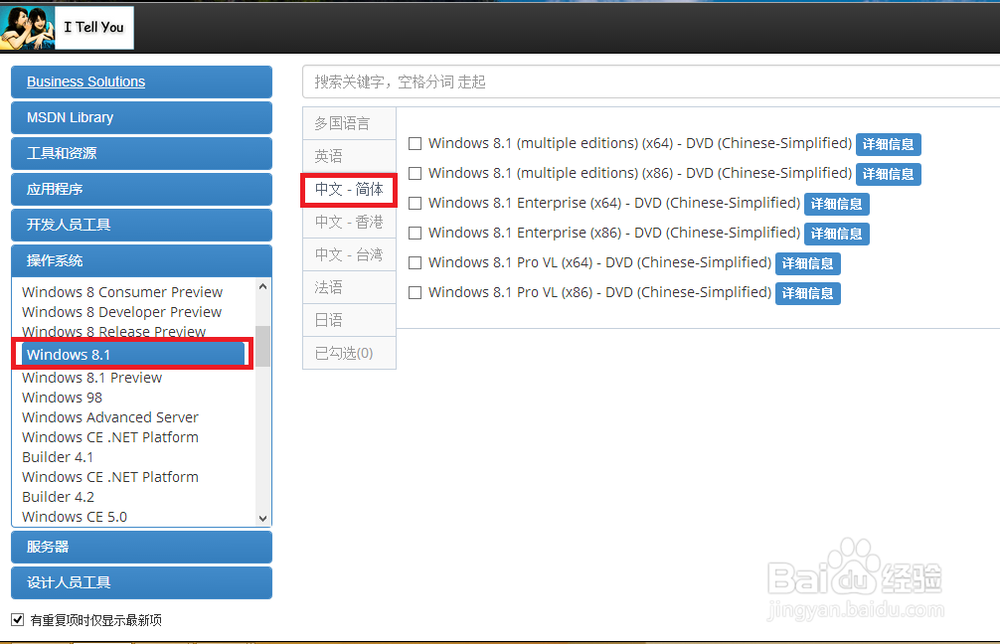Toggle 有重复项时仅显示最新项 checkbox
This screenshot has width=1000, height=644.
pos(17,619)
